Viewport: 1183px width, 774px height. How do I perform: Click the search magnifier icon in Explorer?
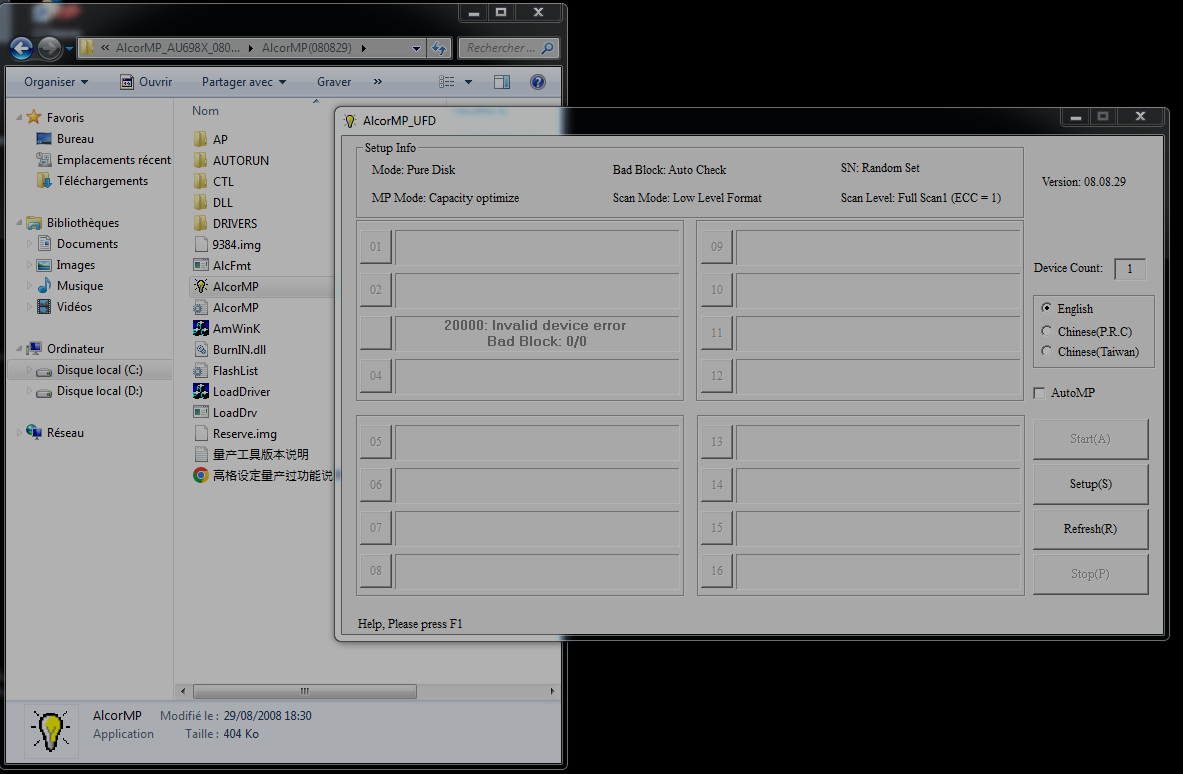coord(548,48)
